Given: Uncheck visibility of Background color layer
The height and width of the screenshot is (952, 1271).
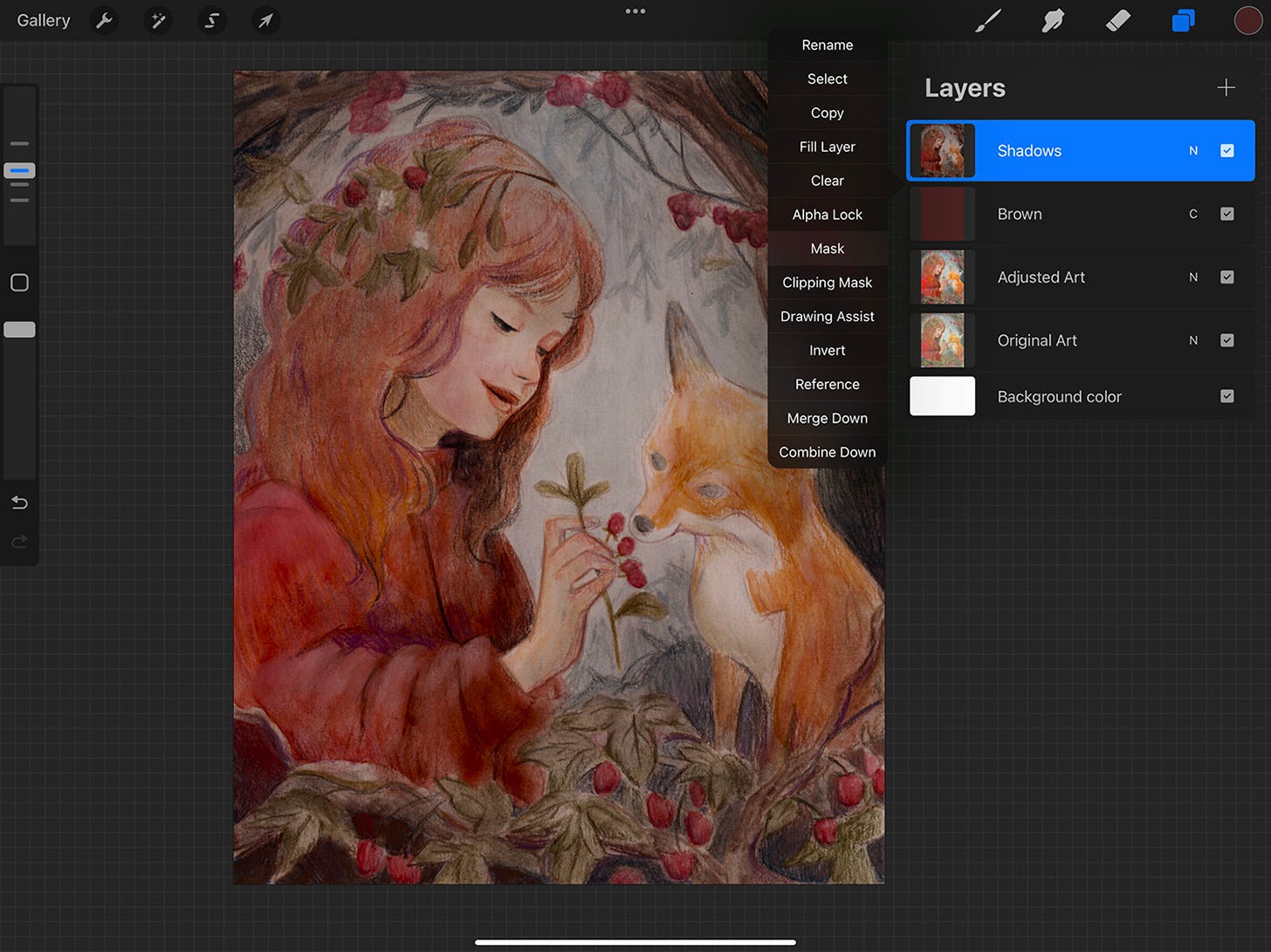Looking at the screenshot, I should click(1227, 396).
